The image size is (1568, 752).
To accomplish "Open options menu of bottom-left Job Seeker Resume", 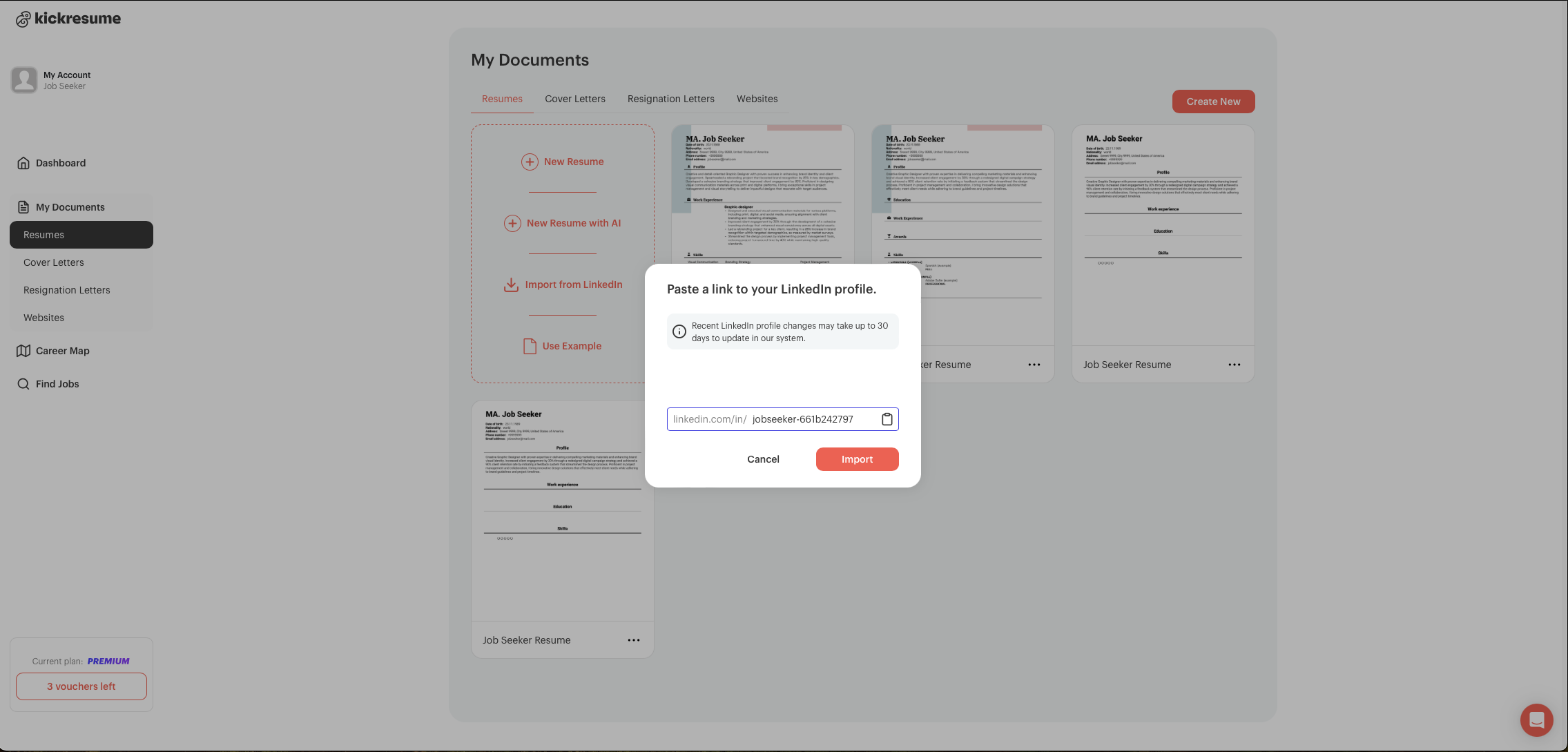I will tap(633, 640).
